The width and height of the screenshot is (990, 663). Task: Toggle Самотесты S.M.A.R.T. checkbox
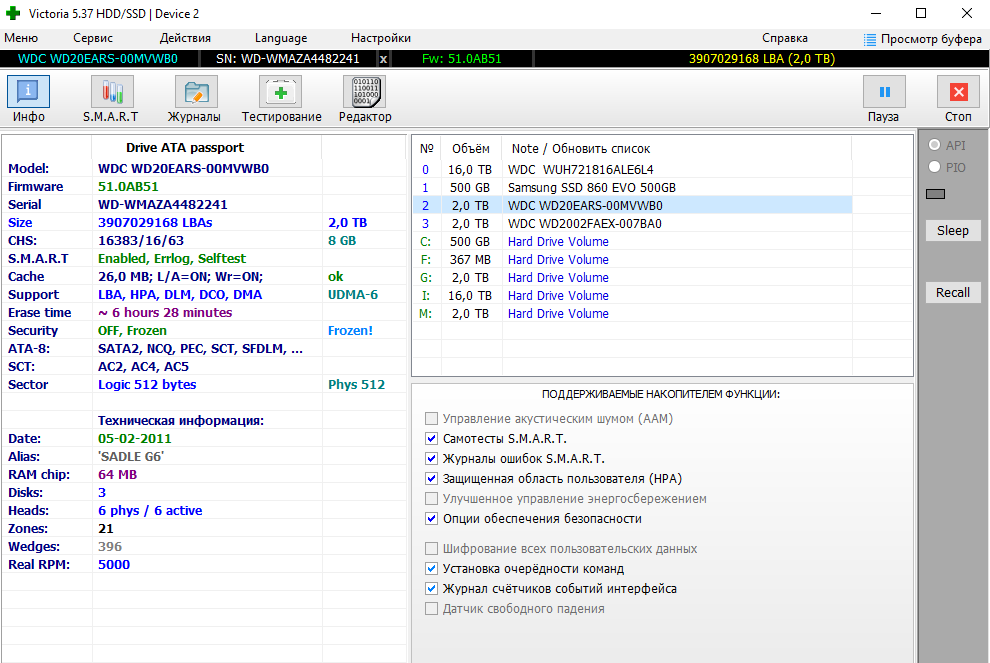click(432, 439)
